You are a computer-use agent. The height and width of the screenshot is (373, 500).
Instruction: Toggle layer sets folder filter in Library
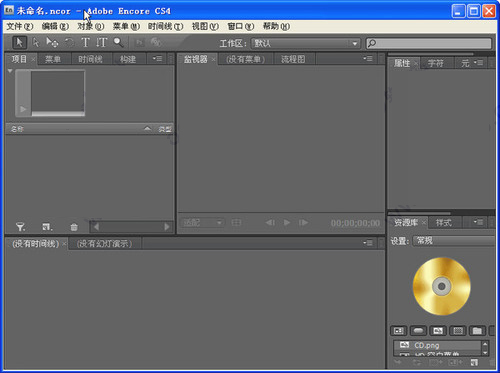click(477, 331)
